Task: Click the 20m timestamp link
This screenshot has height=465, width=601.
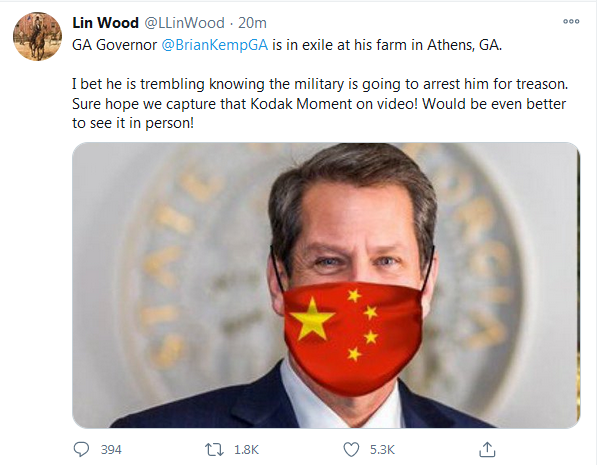Action: click(252, 23)
